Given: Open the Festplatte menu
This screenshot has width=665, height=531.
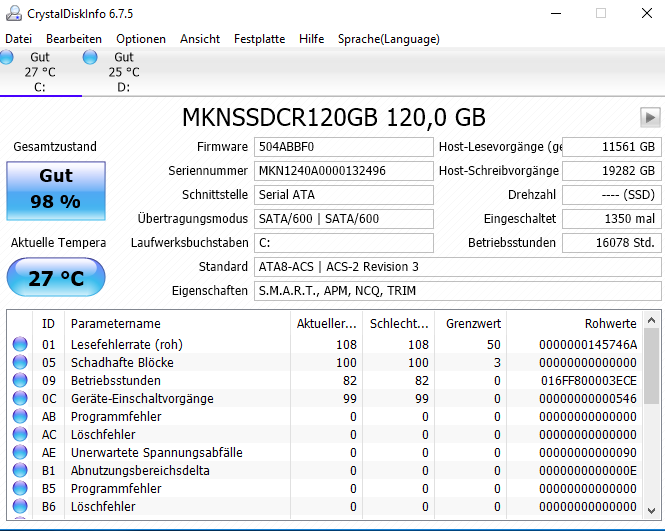Looking at the screenshot, I should tap(259, 39).
